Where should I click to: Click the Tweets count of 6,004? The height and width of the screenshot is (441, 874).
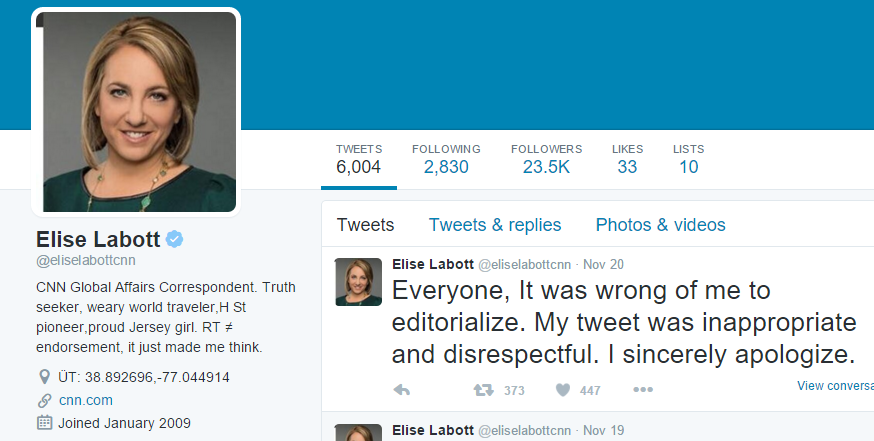point(358,159)
